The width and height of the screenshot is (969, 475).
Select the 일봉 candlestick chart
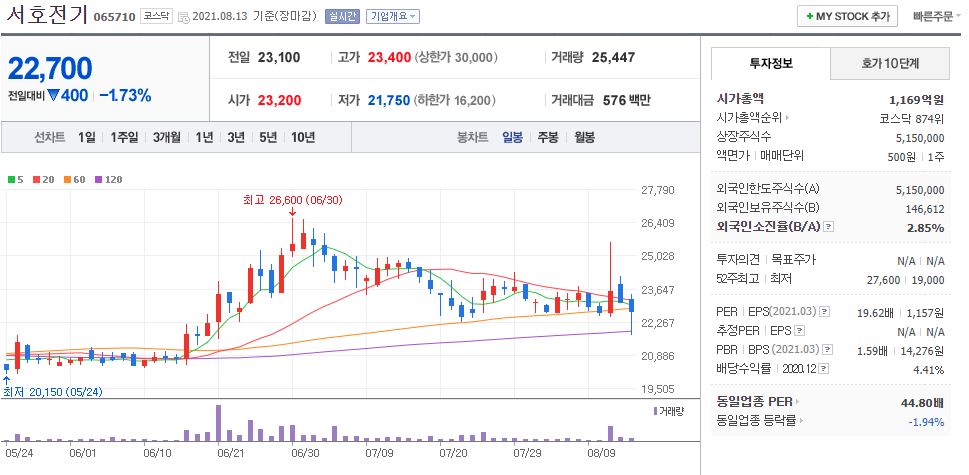click(512, 137)
